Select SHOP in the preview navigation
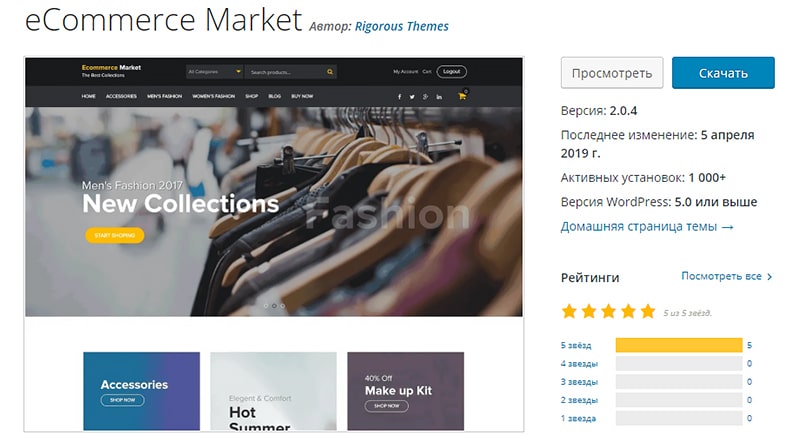Image resolution: width=800 pixels, height=437 pixels. (252, 96)
